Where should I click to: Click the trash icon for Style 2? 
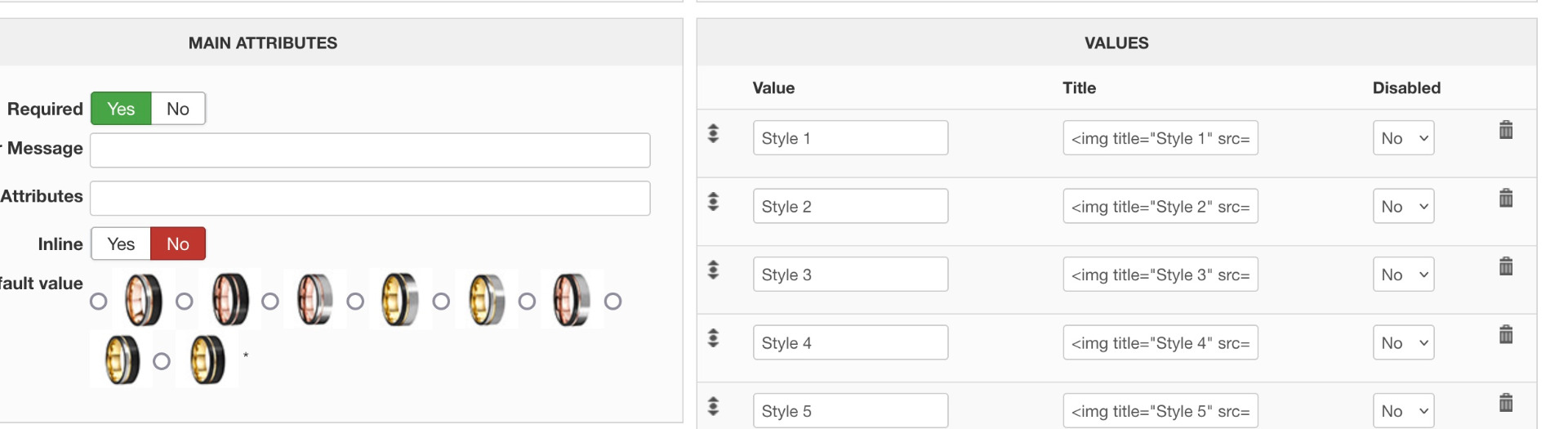(x=1506, y=198)
